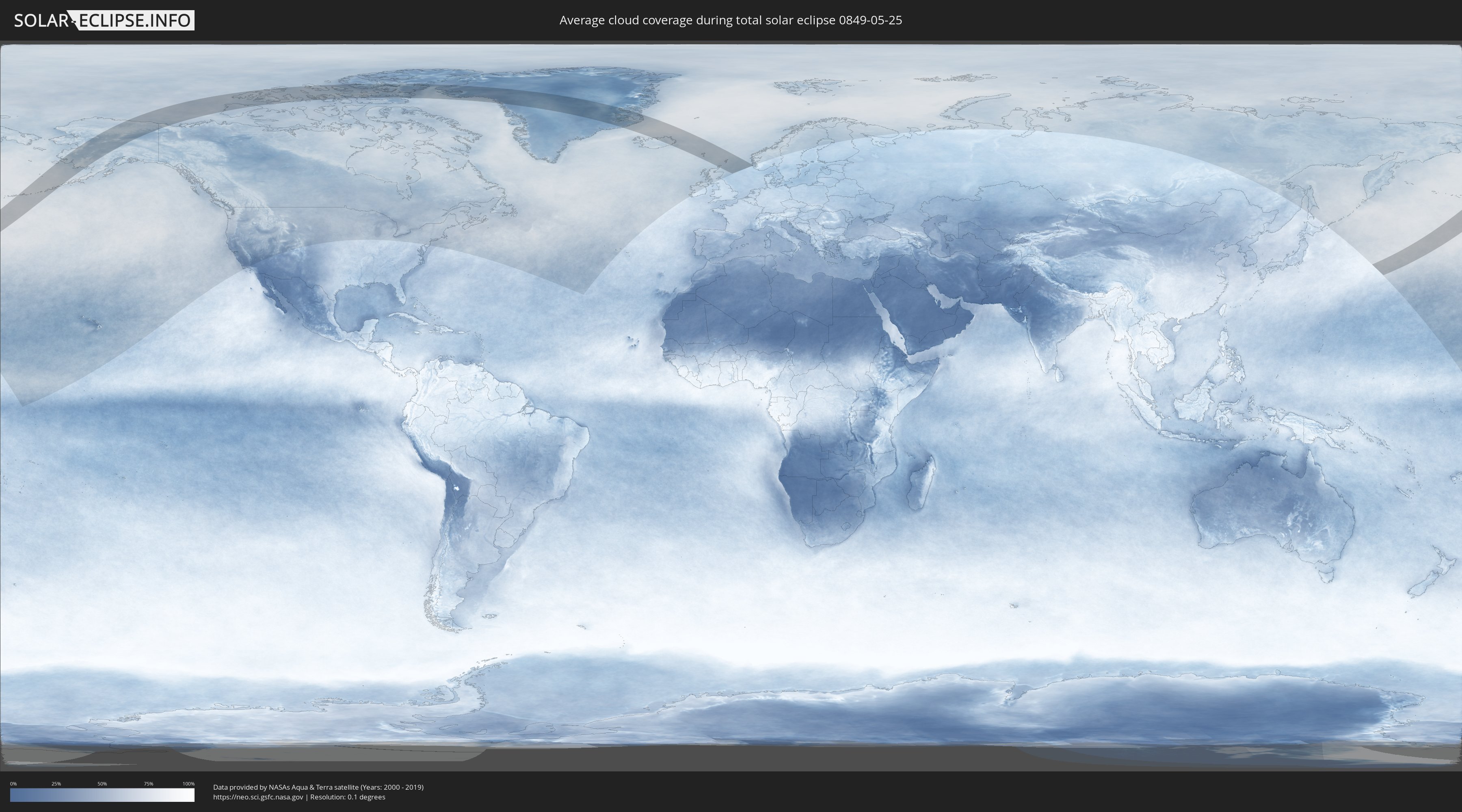Click the NASA Aqua & Terra data credit text
The height and width of the screenshot is (812, 1462).
click(x=318, y=787)
